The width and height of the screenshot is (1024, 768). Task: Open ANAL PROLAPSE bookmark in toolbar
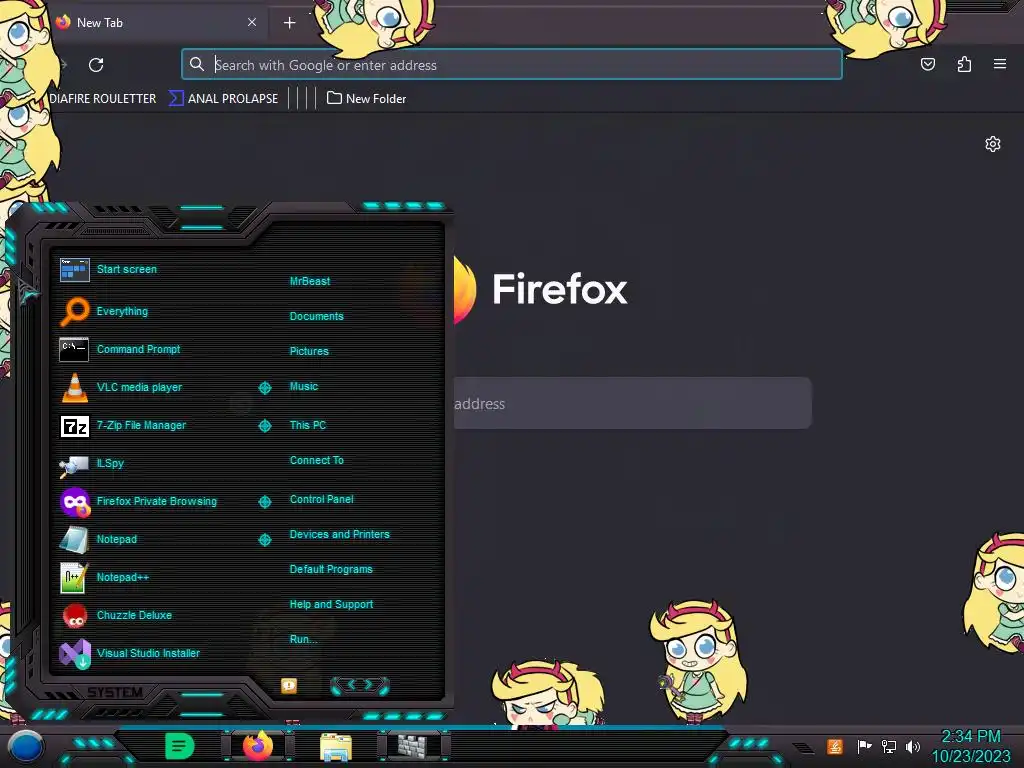(x=223, y=99)
